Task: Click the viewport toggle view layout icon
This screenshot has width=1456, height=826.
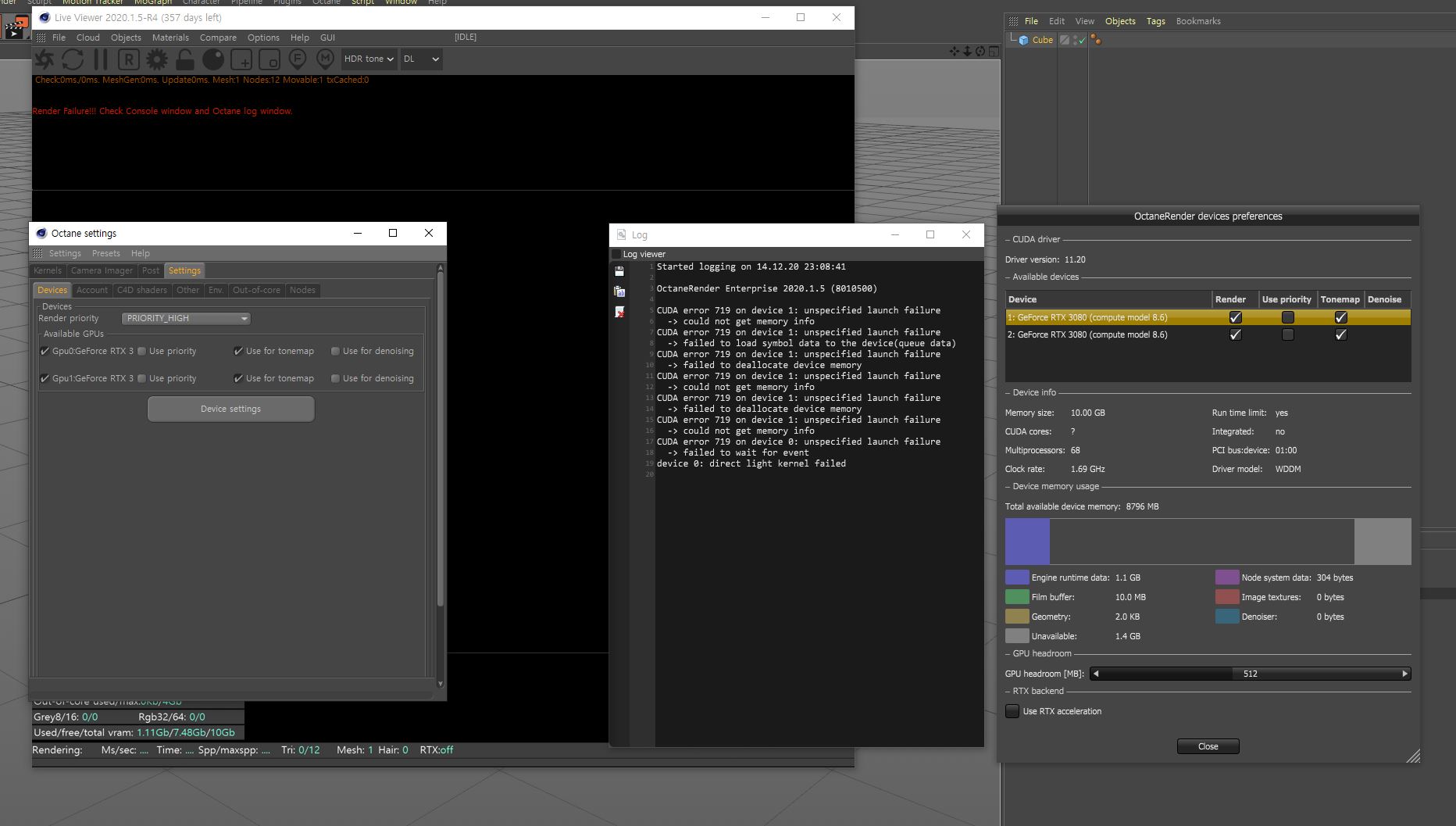Action: [x=994, y=52]
